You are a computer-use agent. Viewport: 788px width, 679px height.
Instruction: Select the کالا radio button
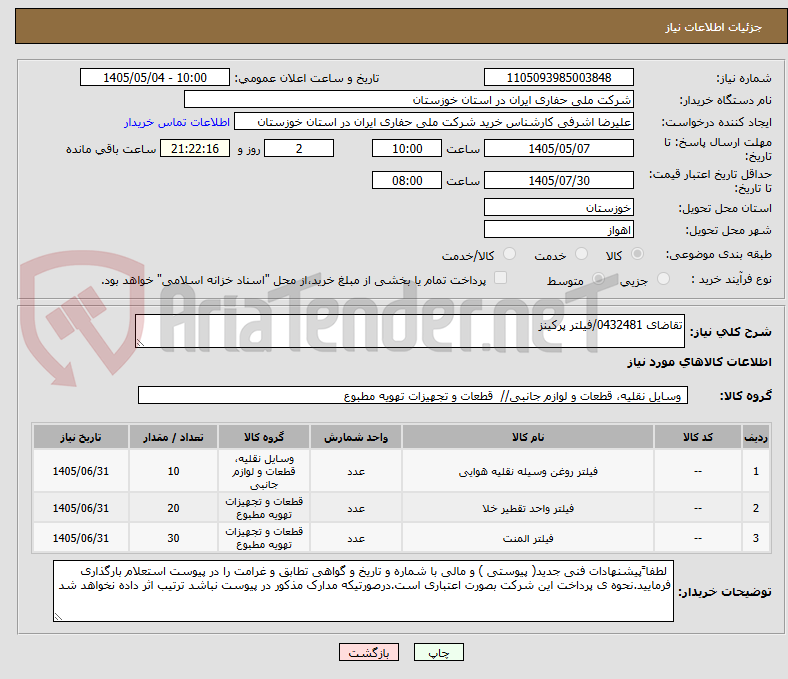pyautogui.click(x=637, y=254)
